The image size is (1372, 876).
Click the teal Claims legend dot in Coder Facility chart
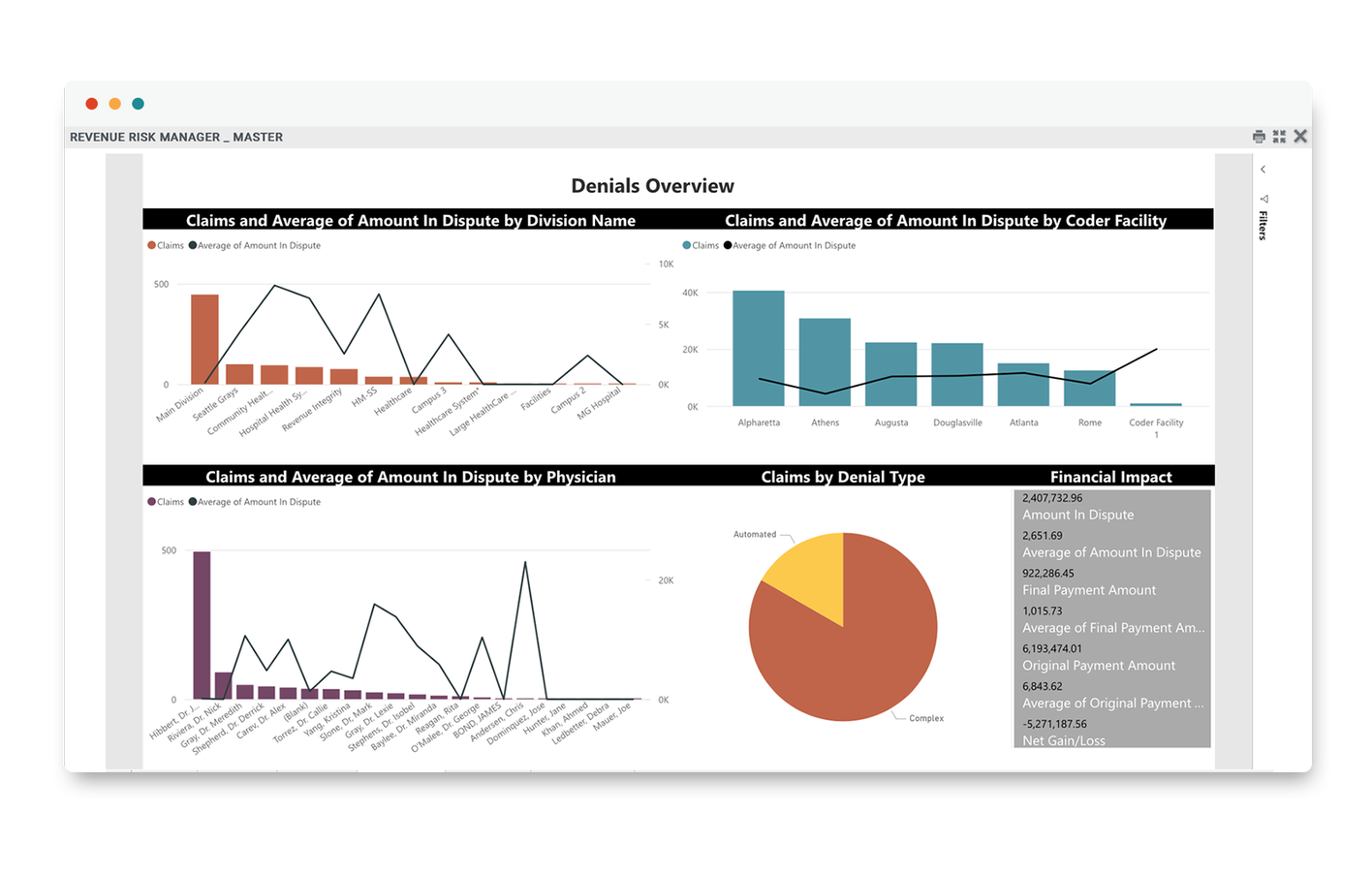tap(685, 245)
